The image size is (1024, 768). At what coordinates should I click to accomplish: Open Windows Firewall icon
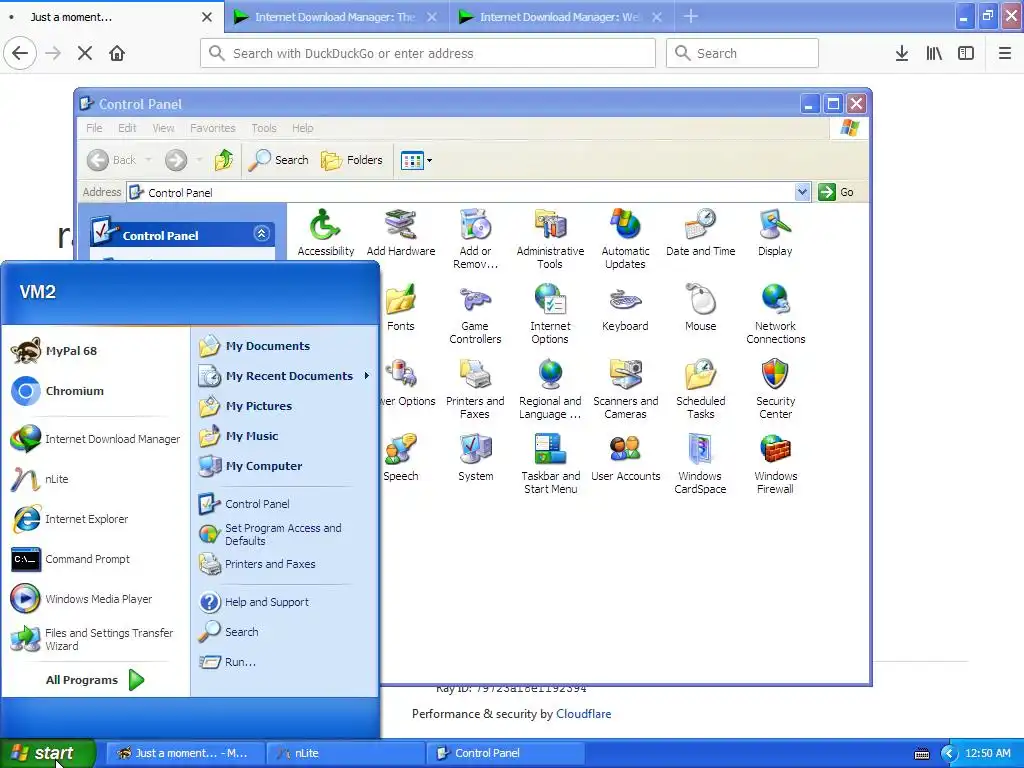point(775,464)
